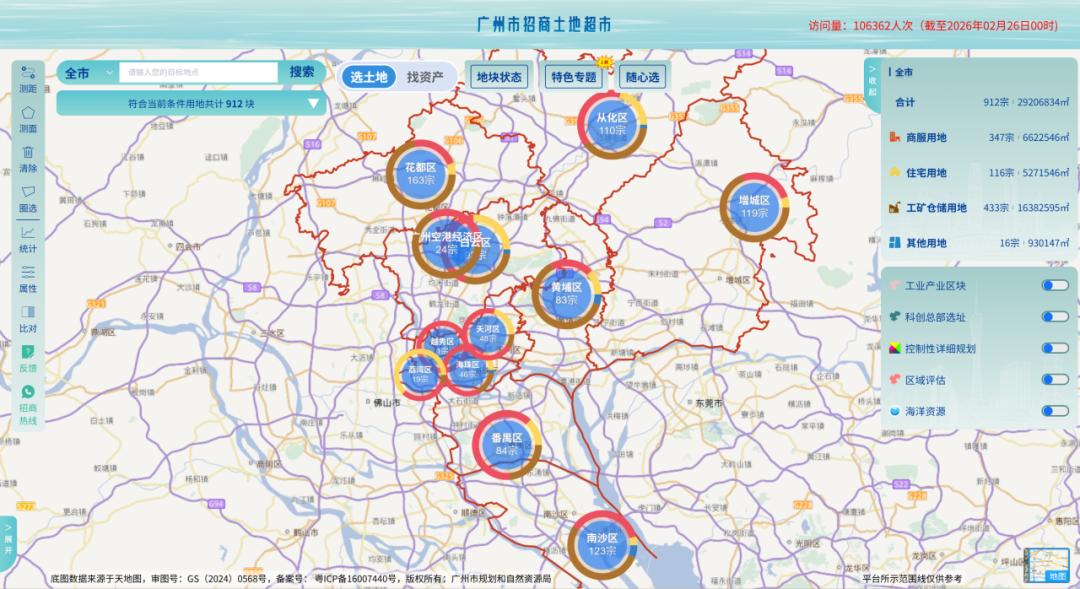Viewport: 1080px width, 589px height.
Task: Open the 比对 comparison tool
Action: coord(28,312)
